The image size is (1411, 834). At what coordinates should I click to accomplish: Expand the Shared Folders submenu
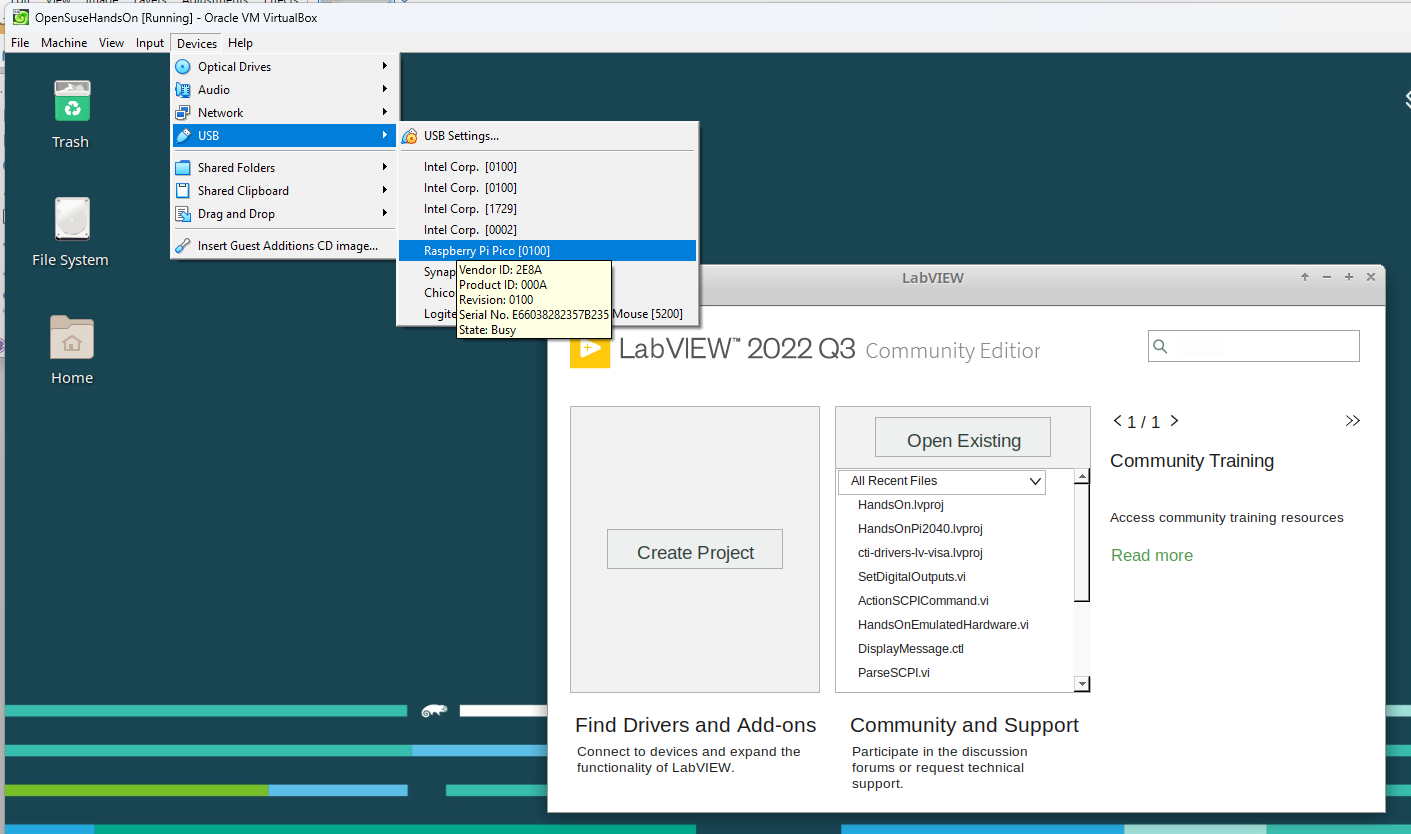click(x=385, y=168)
